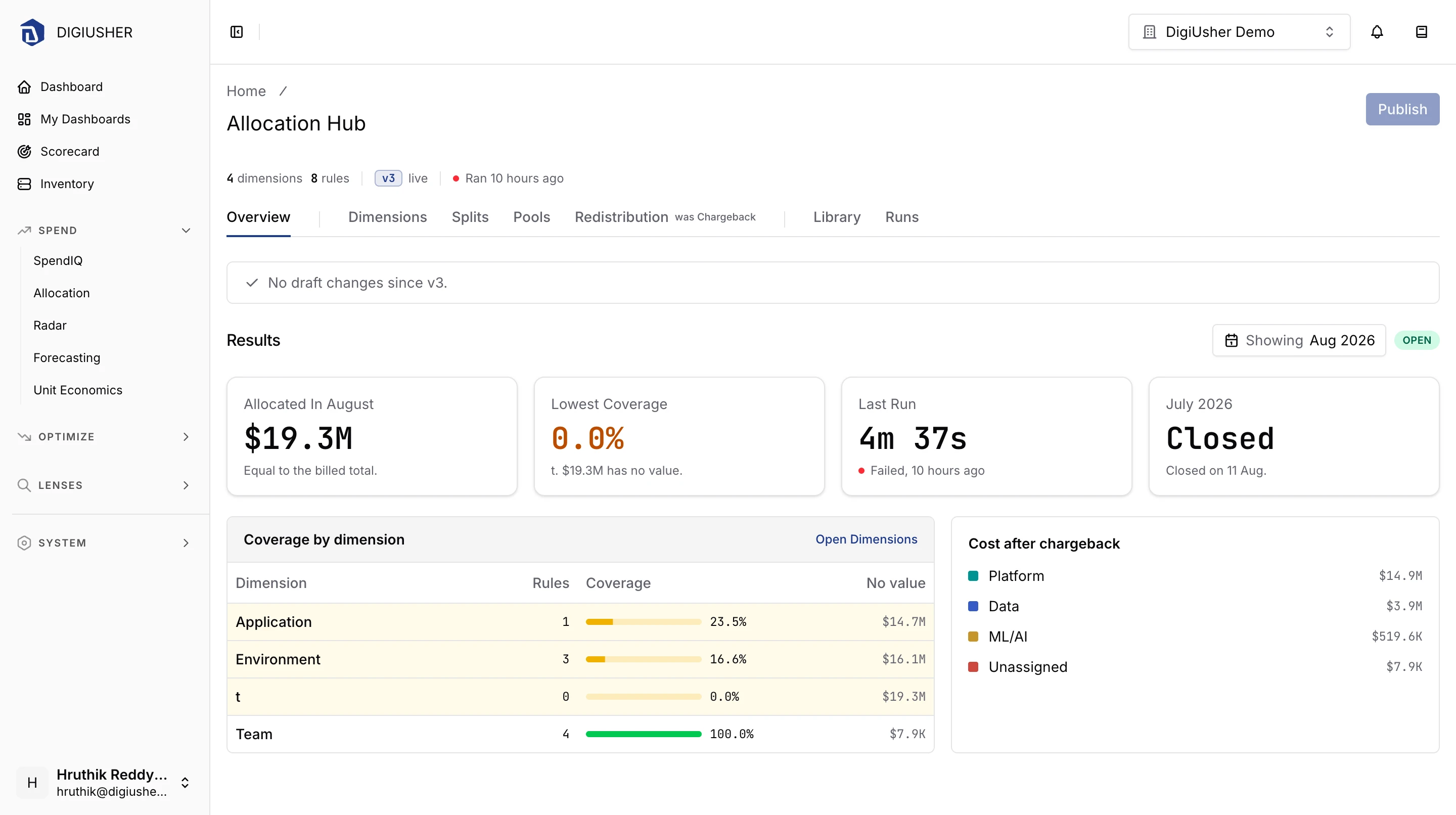Image resolution: width=1456 pixels, height=815 pixels.
Task: Click the v3 version badge
Action: click(388, 178)
